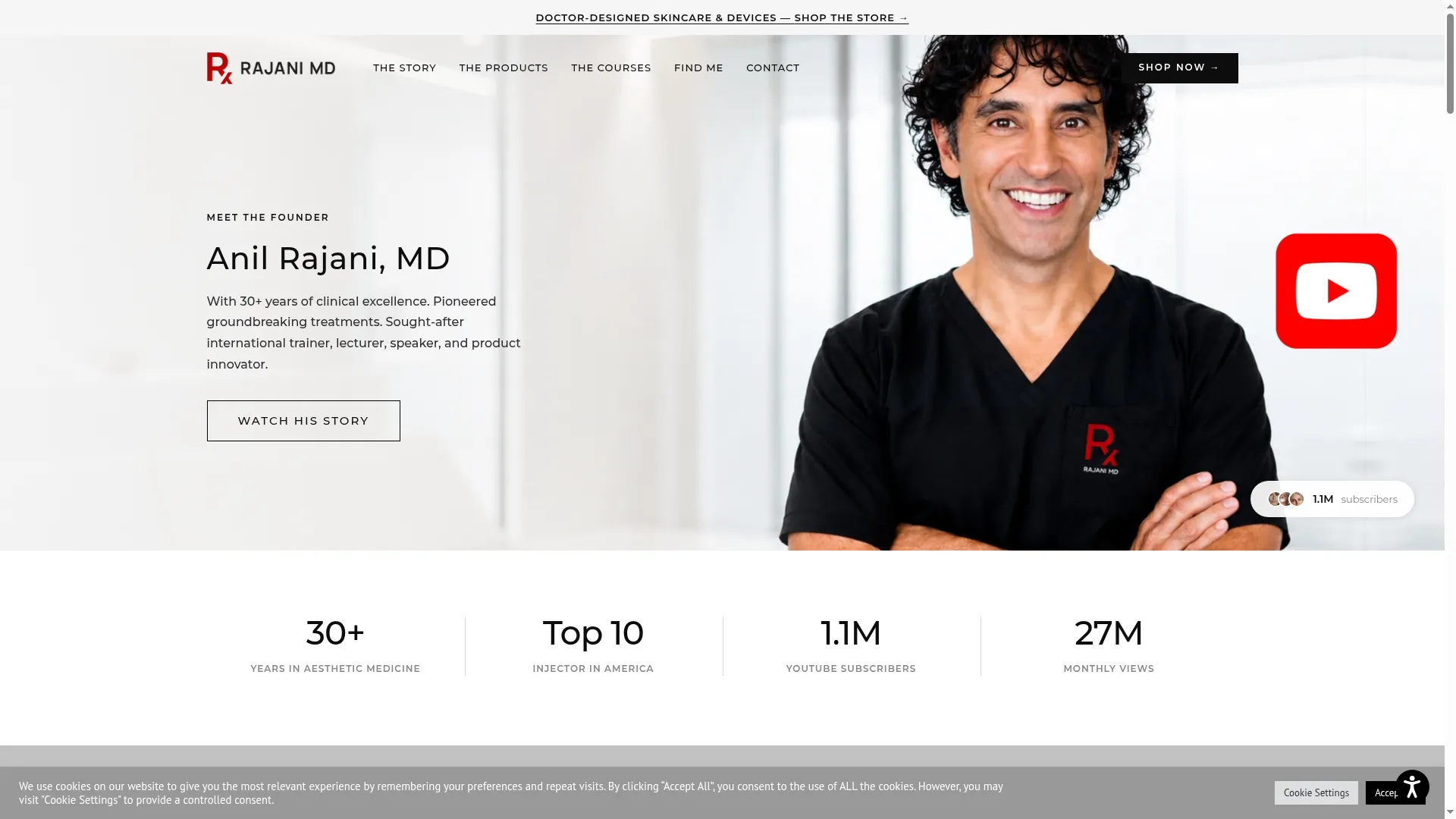Go to The Courses page
1456x819 pixels.
tap(611, 68)
